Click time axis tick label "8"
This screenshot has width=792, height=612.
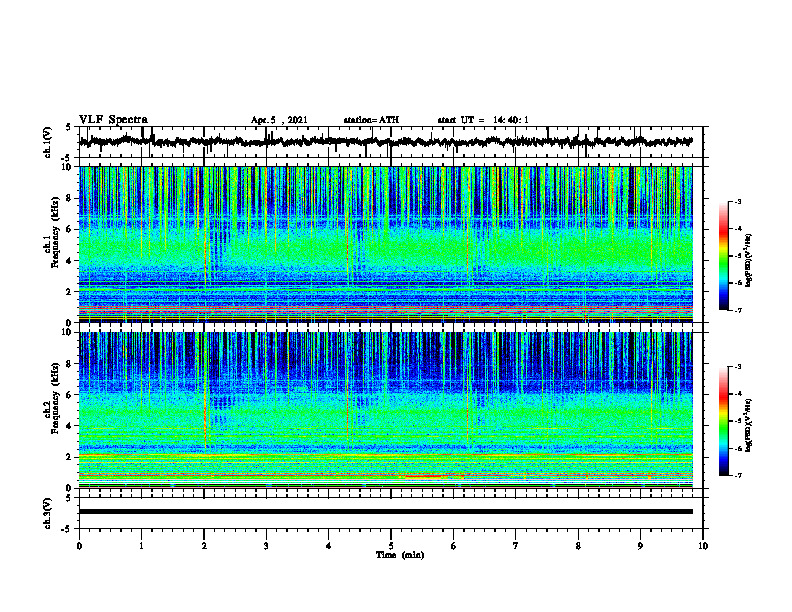tap(578, 546)
